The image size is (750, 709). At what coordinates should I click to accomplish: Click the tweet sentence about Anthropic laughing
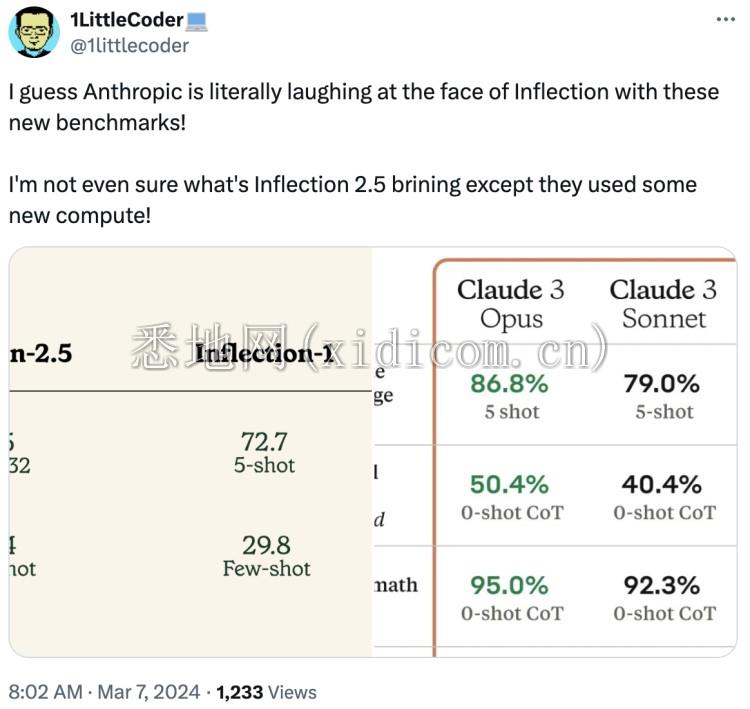[x=363, y=106]
